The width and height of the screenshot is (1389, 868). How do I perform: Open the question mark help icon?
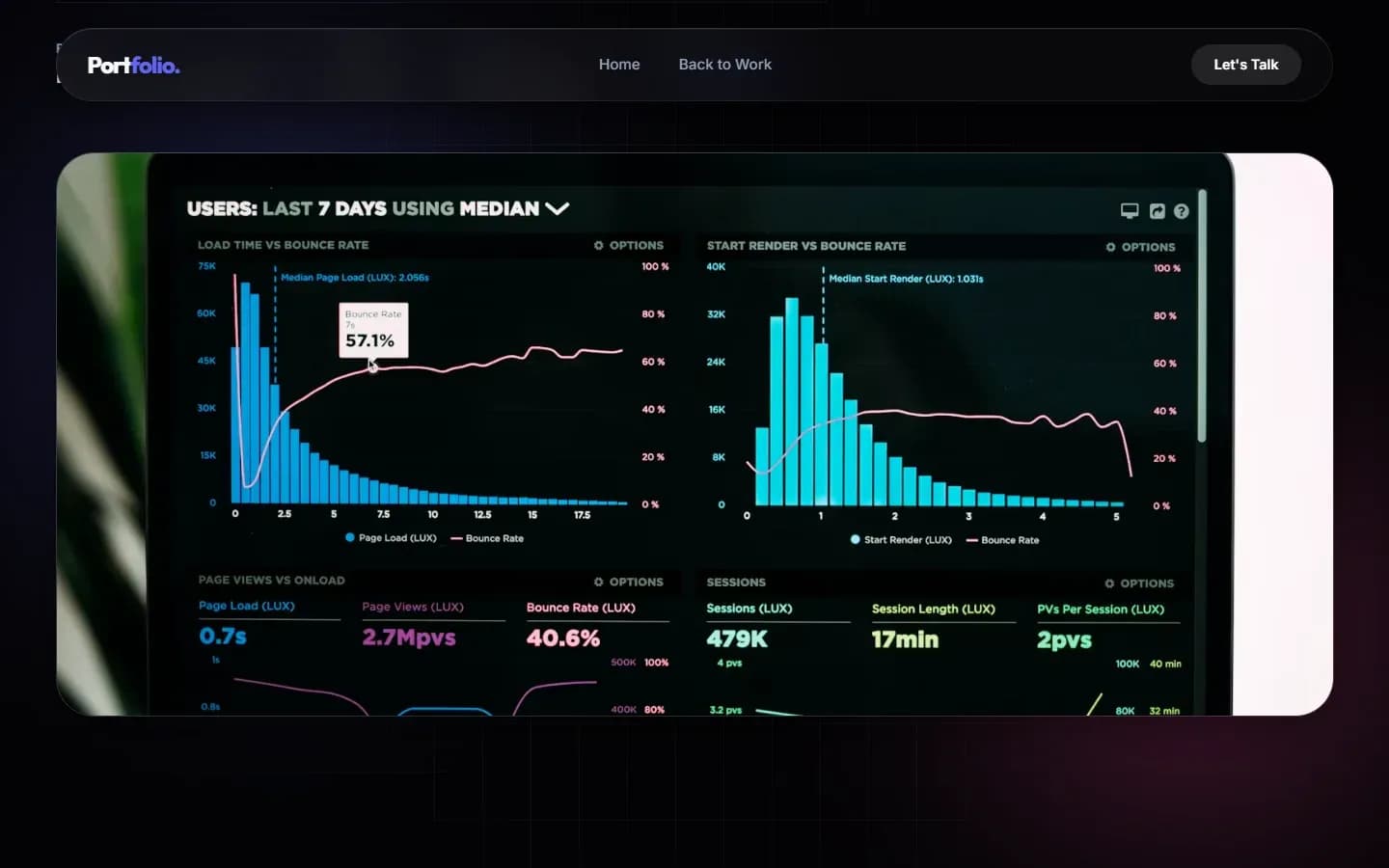1182,211
